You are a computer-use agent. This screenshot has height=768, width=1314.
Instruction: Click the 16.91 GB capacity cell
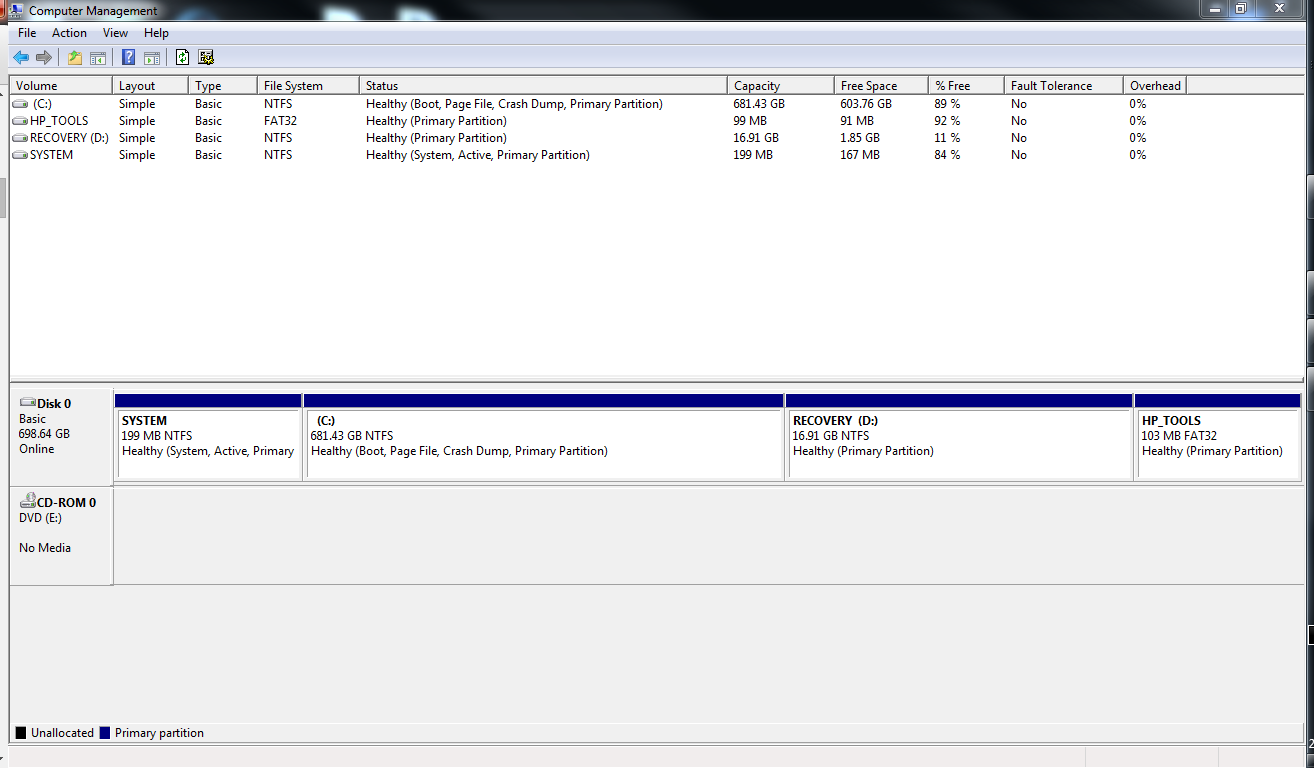point(756,138)
